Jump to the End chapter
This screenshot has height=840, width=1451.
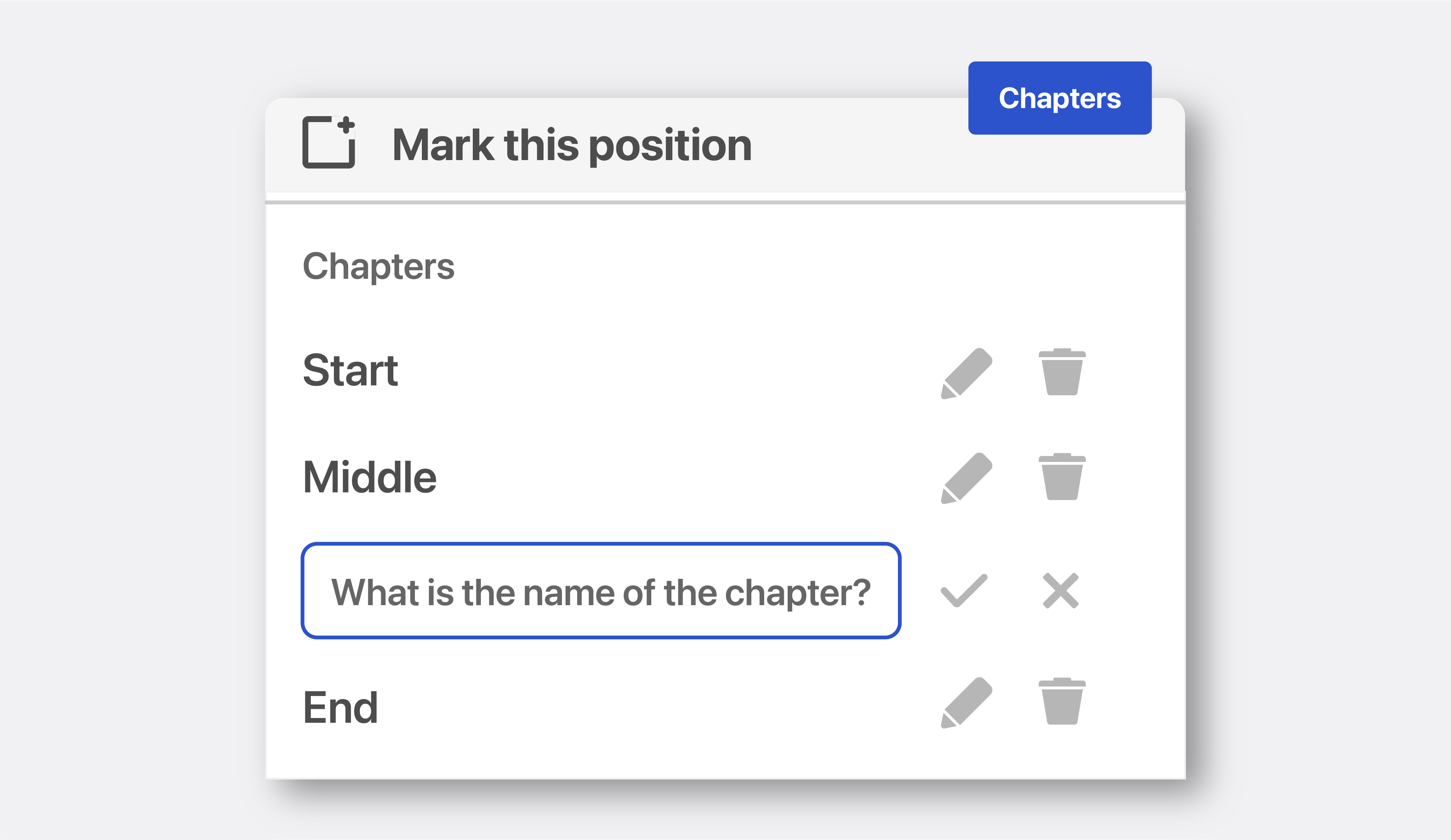[x=340, y=707]
